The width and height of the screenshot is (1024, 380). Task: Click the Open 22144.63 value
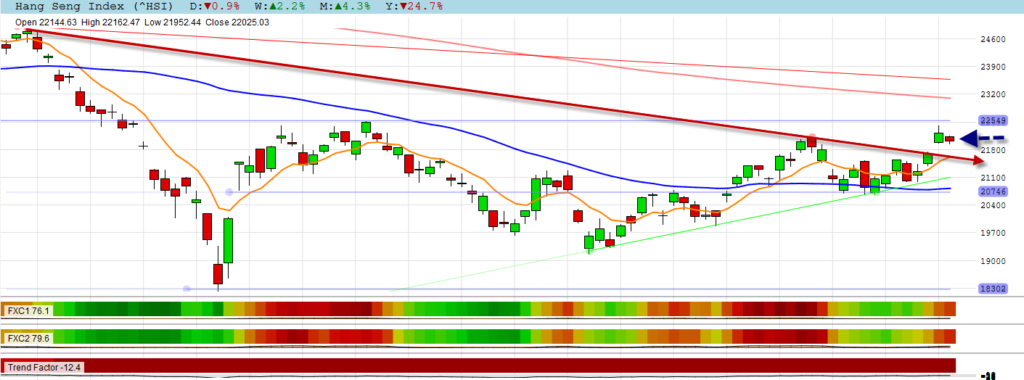tap(46, 22)
